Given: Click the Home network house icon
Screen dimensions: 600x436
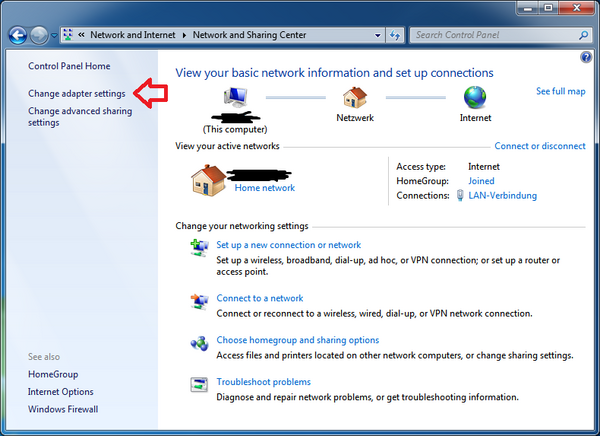Looking at the screenshot, I should coord(209,181).
